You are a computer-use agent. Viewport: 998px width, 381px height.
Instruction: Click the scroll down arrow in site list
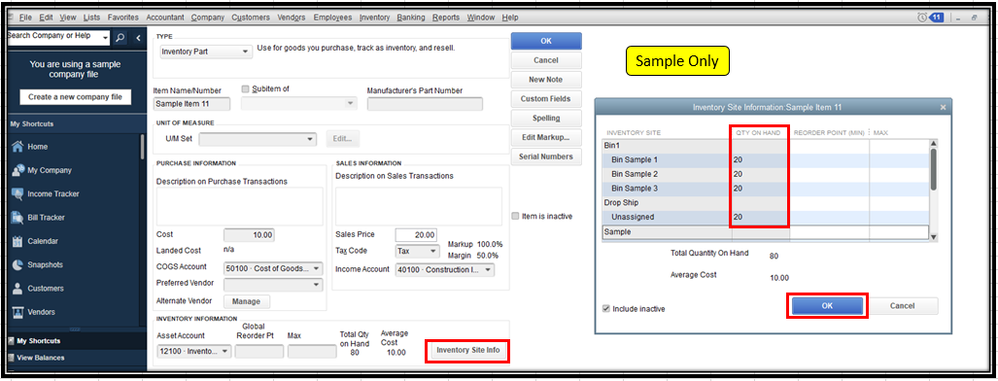pos(934,237)
